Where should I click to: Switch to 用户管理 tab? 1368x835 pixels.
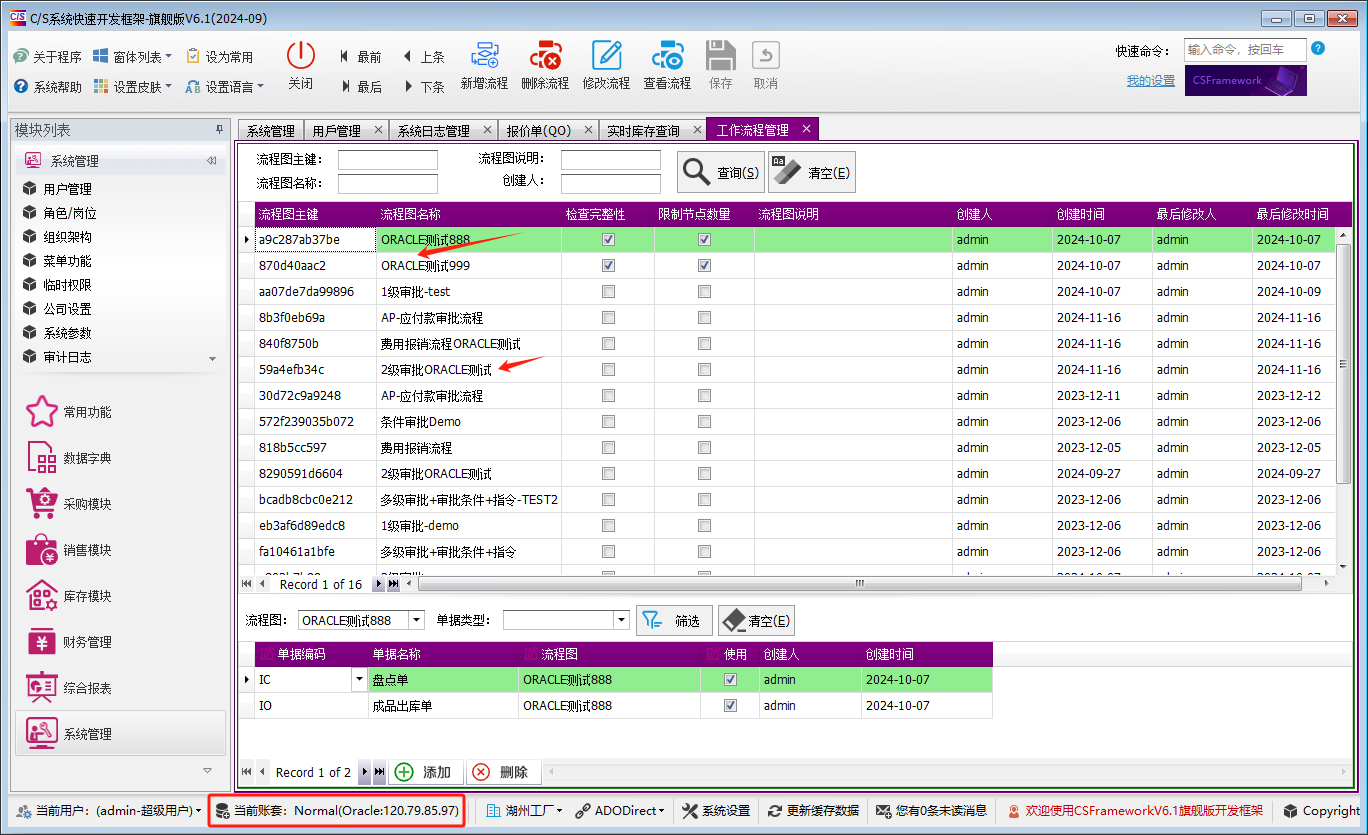(x=336, y=131)
